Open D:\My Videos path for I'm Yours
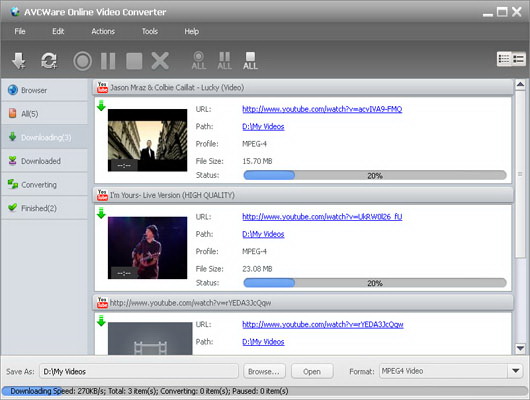The image size is (530, 400). pos(263,234)
